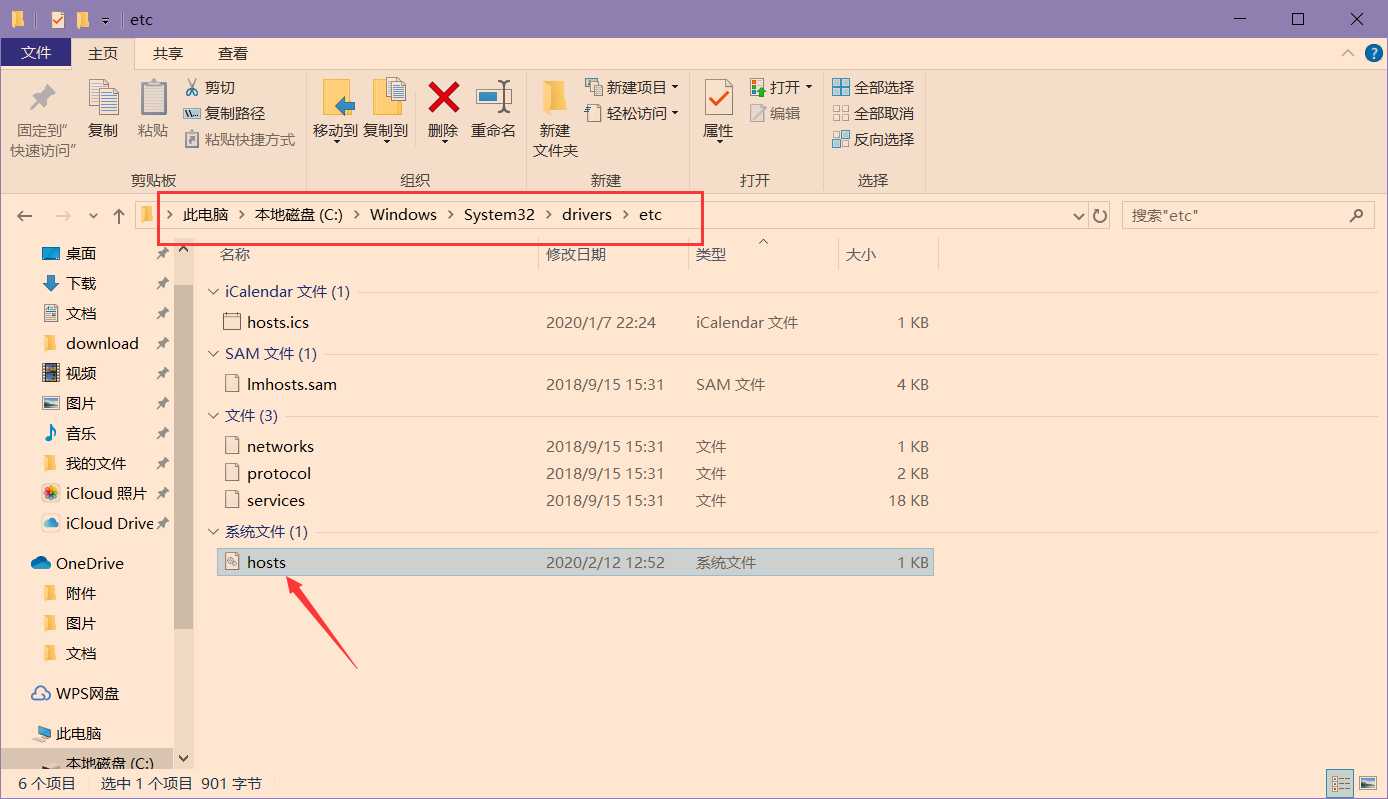Expand Easy access (轻松访问) dropdown
This screenshot has width=1388, height=799.
click(675, 113)
